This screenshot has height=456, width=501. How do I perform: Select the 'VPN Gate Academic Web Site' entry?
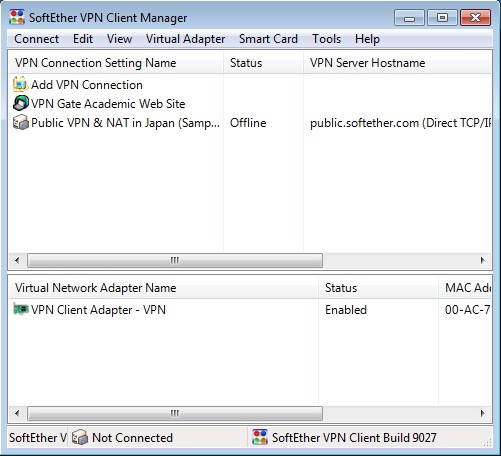click(108, 104)
